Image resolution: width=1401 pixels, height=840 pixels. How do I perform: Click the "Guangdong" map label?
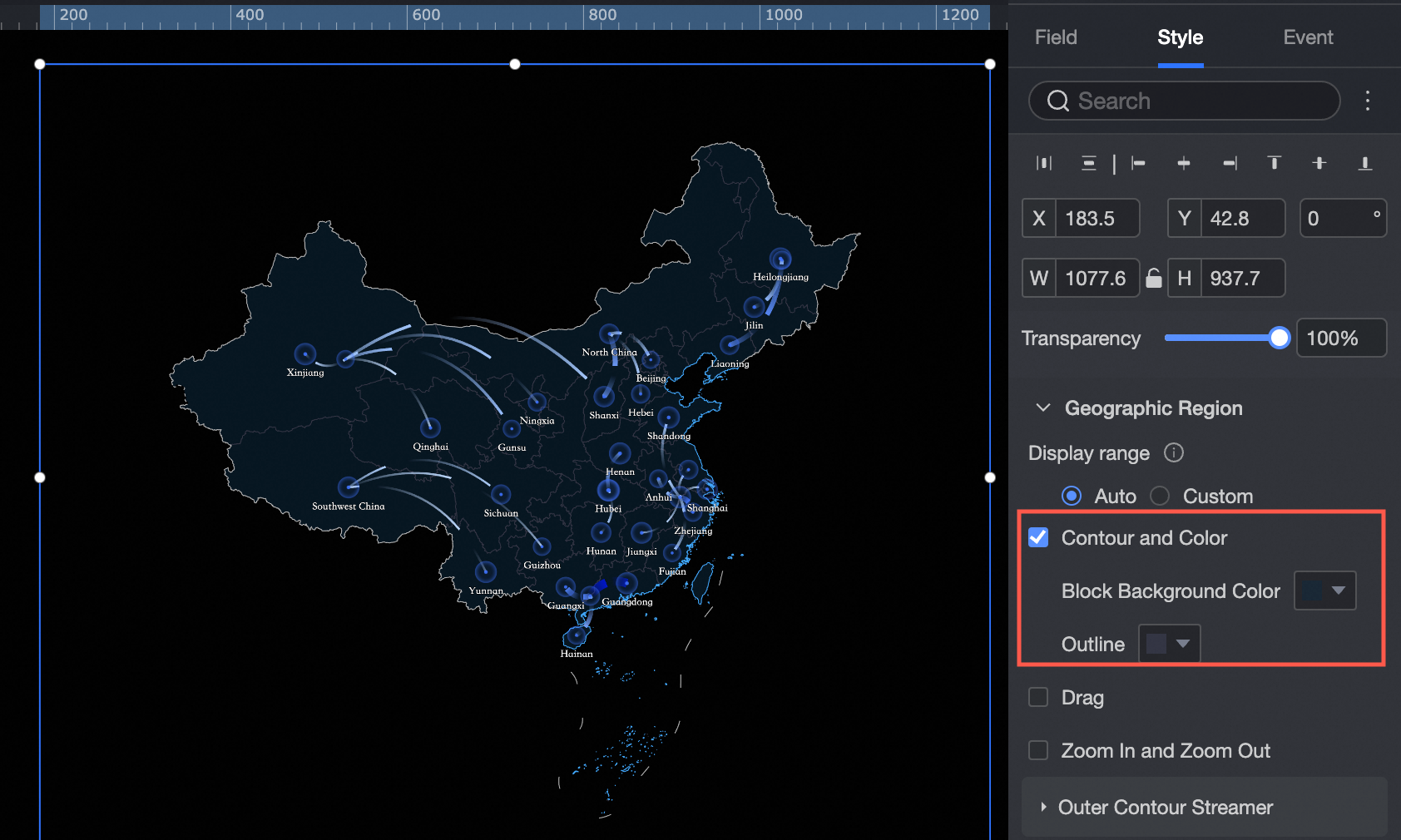[627, 602]
